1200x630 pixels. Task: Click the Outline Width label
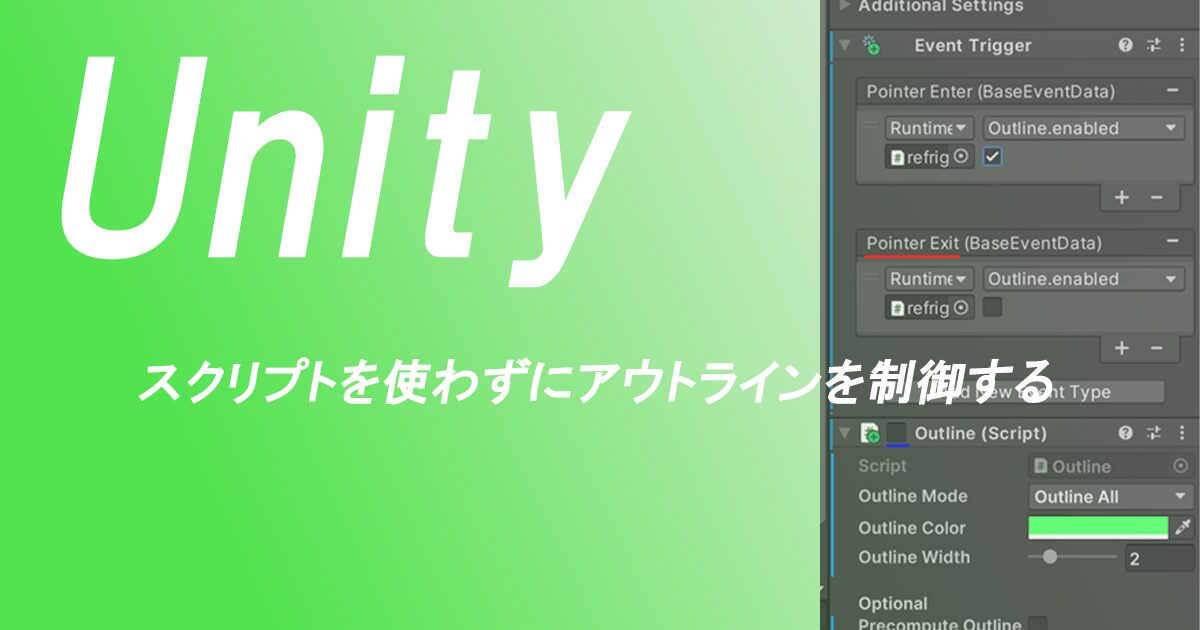914,557
